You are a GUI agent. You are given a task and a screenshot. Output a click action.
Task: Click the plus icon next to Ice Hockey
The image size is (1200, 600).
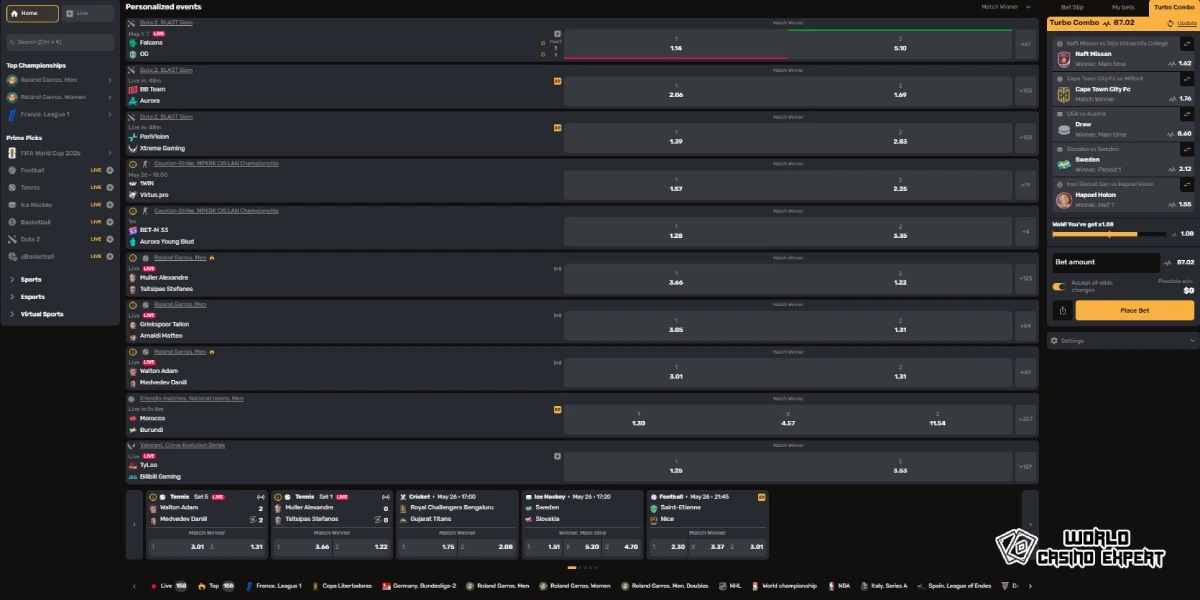pyautogui.click(x=110, y=204)
